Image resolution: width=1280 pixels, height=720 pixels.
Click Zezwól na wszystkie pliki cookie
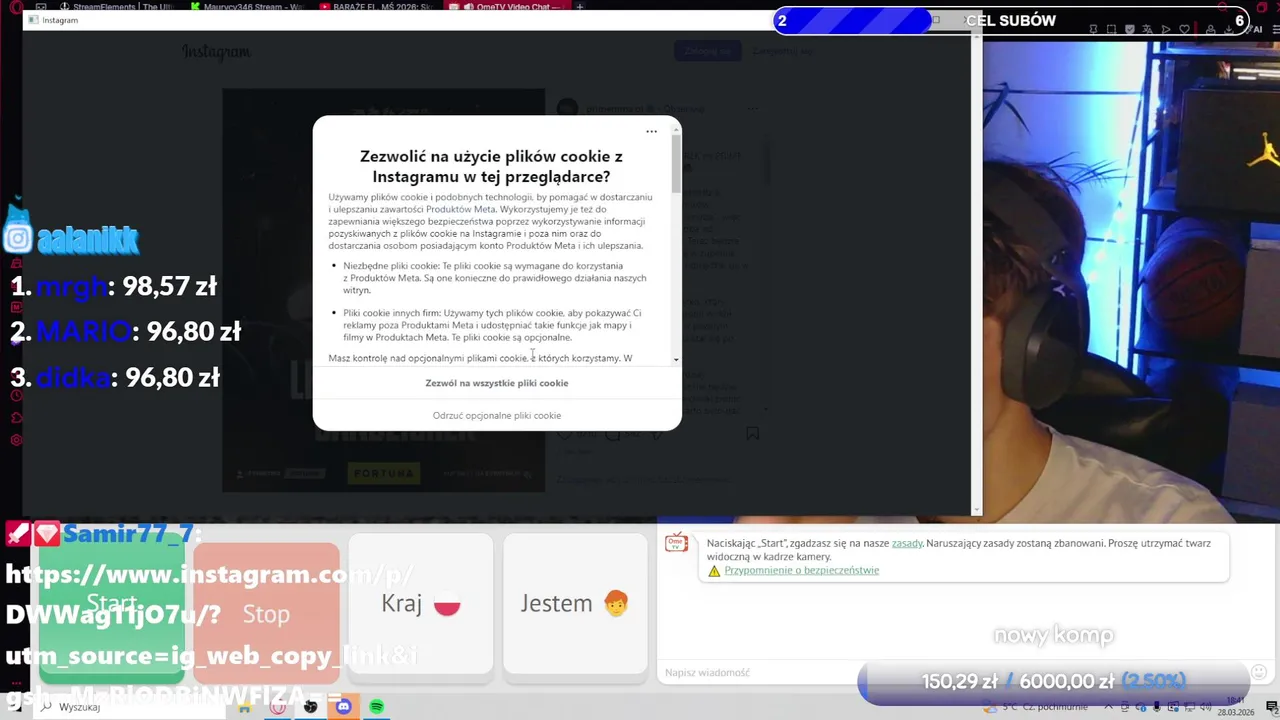[496, 383]
